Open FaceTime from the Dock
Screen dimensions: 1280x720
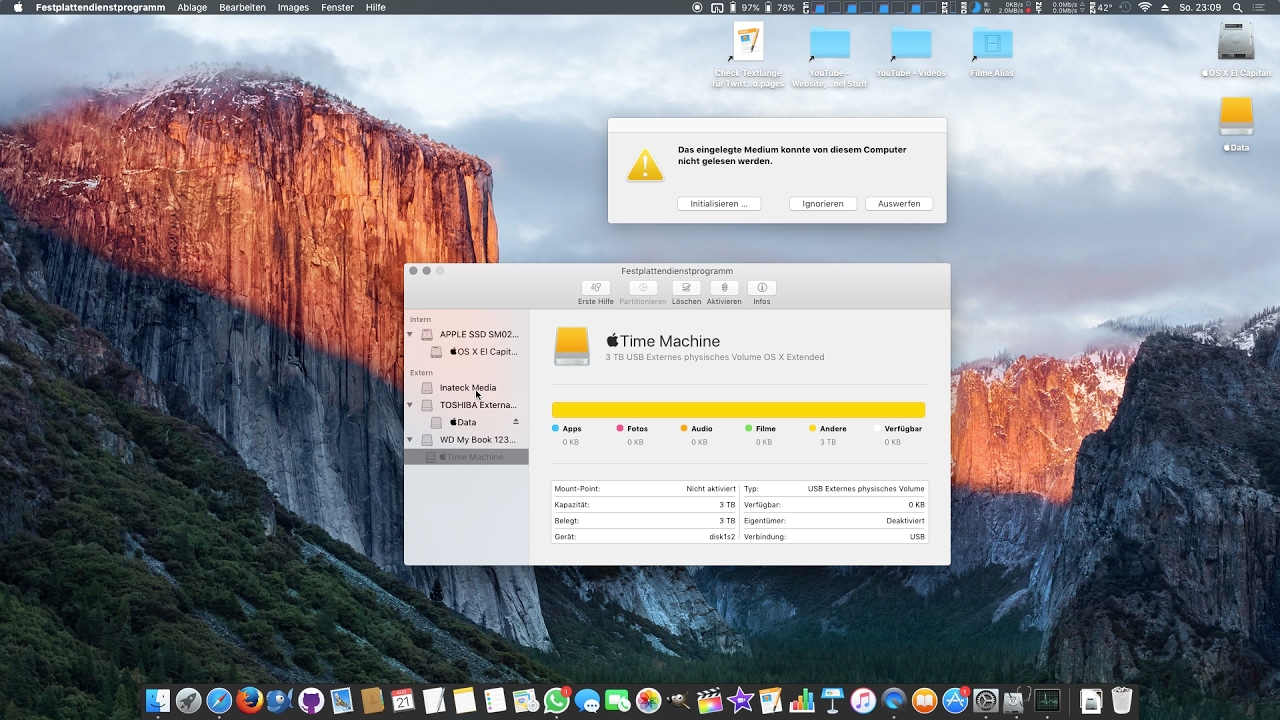(617, 701)
